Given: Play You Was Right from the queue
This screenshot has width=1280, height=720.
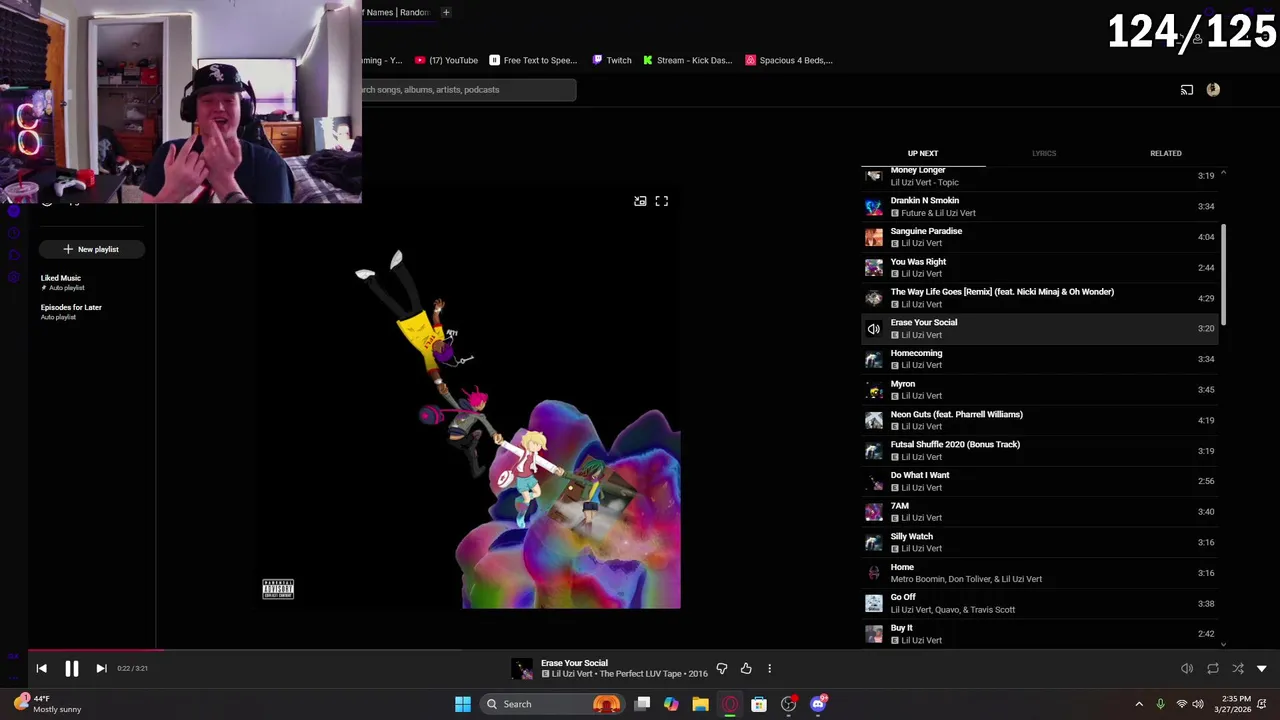Looking at the screenshot, I should pos(1040,267).
